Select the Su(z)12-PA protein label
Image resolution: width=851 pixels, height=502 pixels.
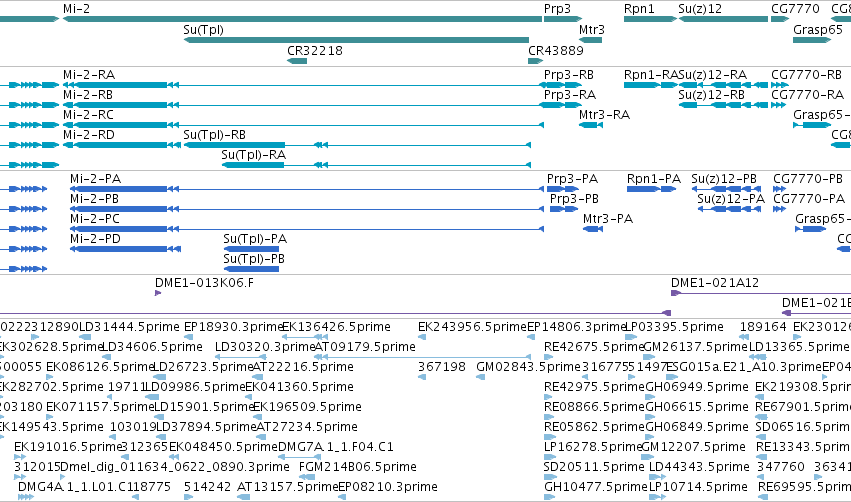point(731,199)
